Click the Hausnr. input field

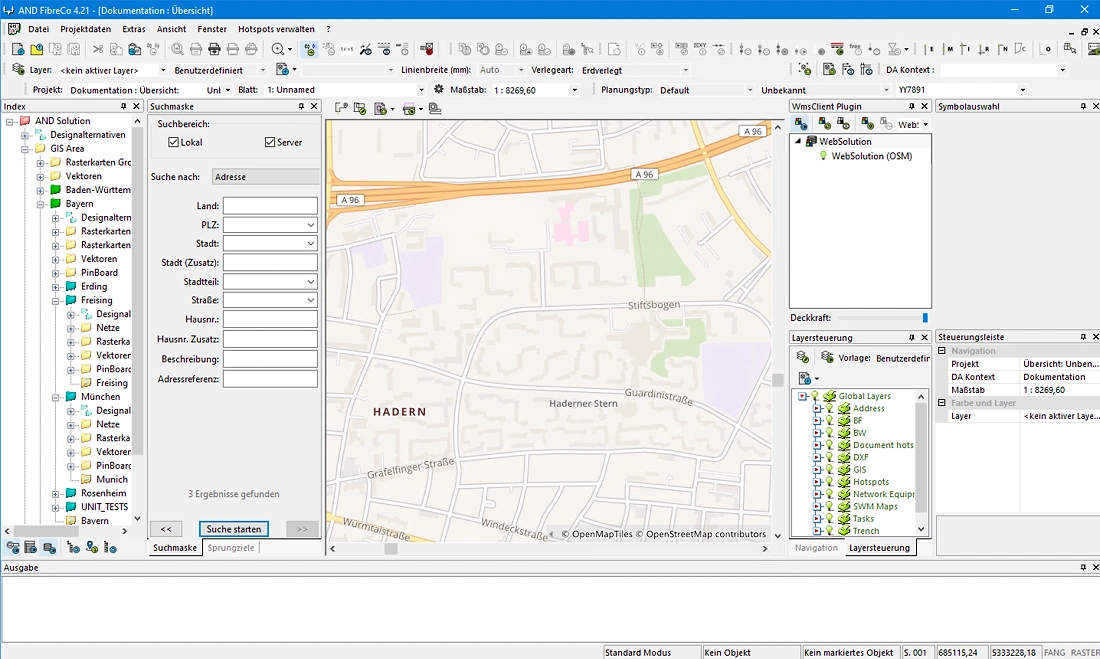click(x=270, y=319)
